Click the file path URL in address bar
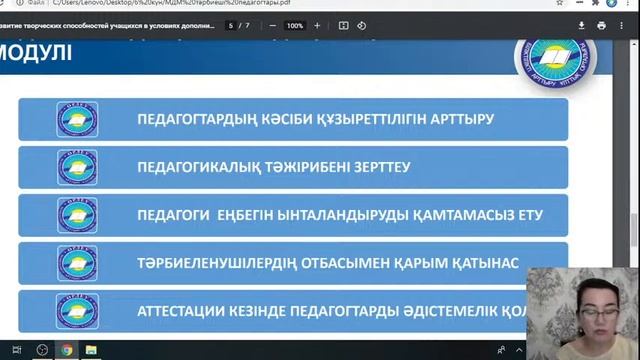The height and width of the screenshot is (360, 640). point(171,3)
